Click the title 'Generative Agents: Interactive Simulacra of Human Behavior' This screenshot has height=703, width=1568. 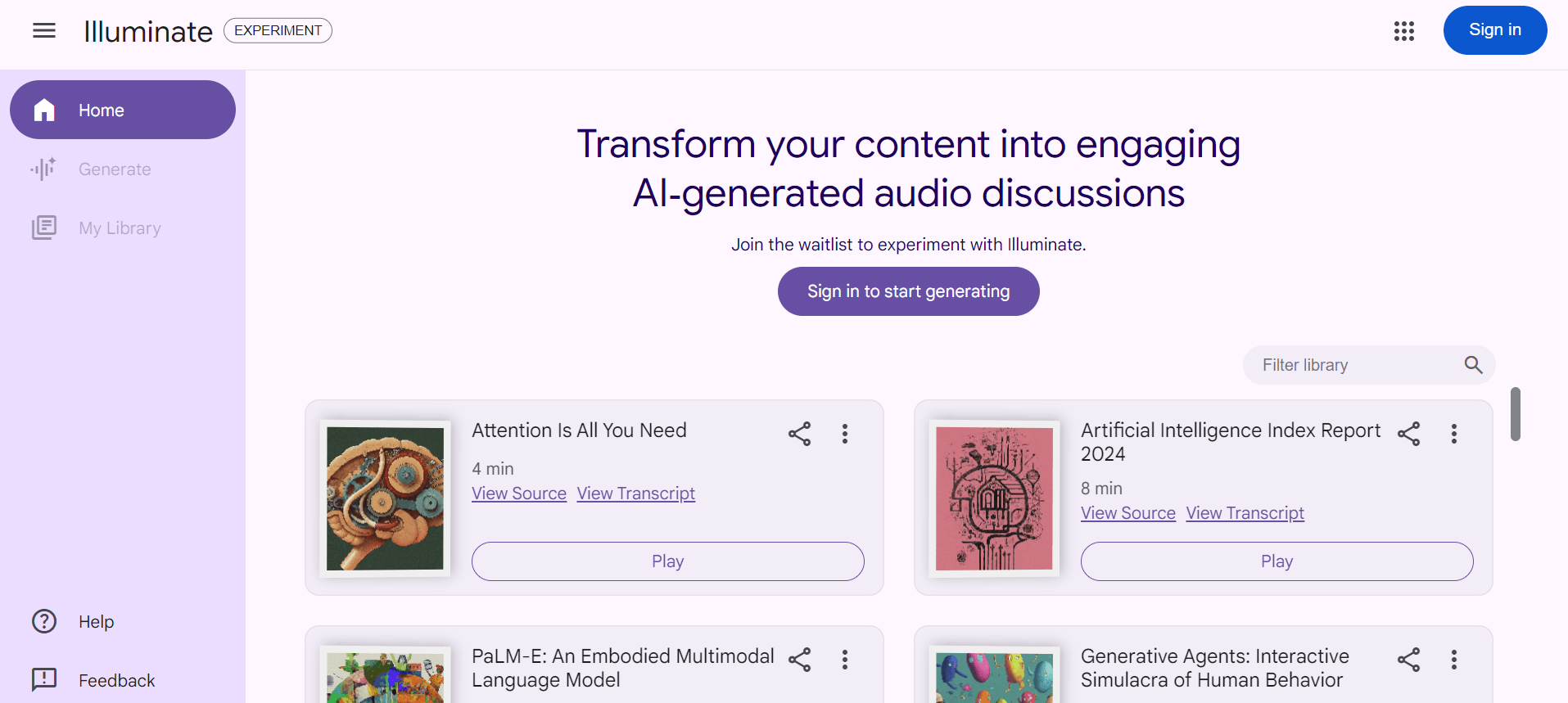click(1215, 668)
